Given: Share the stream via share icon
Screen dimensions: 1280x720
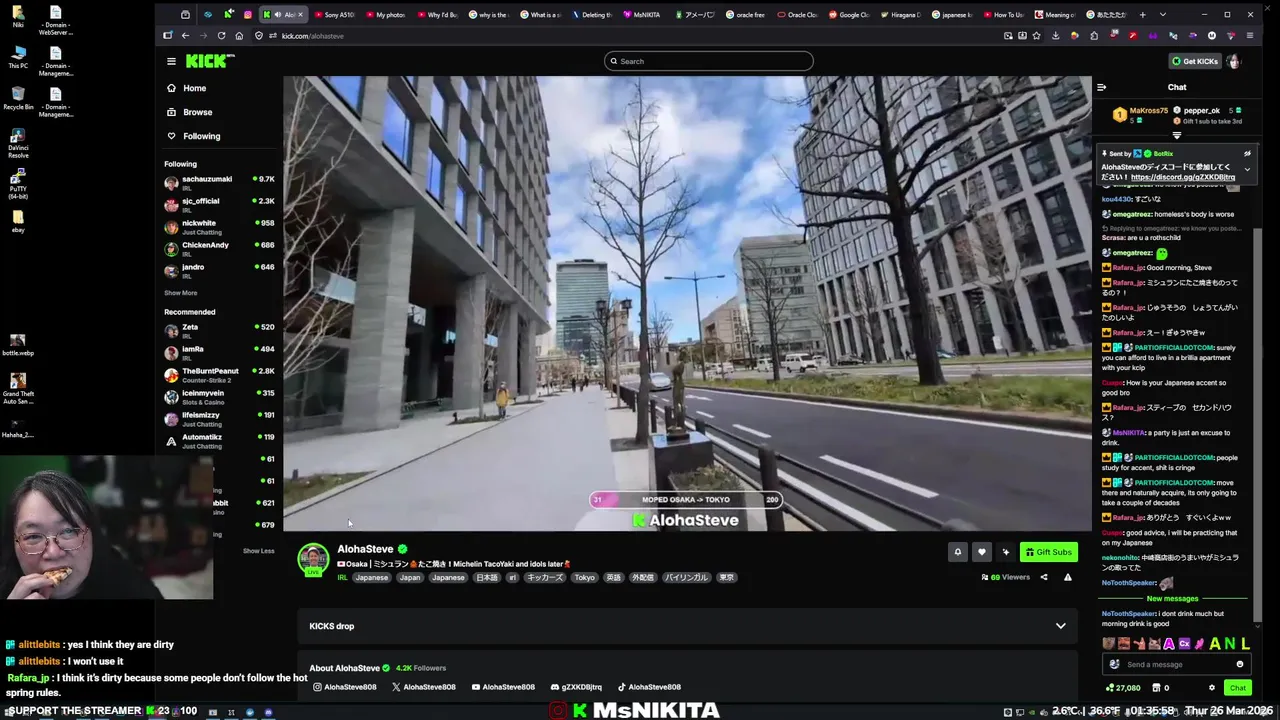Looking at the screenshot, I should click(1043, 577).
